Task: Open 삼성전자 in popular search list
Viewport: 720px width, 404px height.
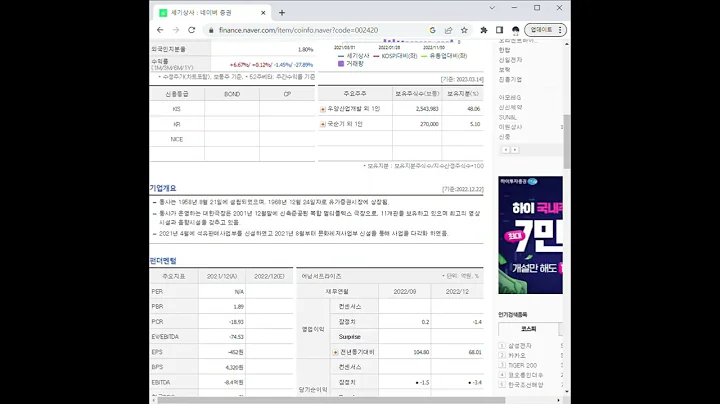Action: point(519,346)
